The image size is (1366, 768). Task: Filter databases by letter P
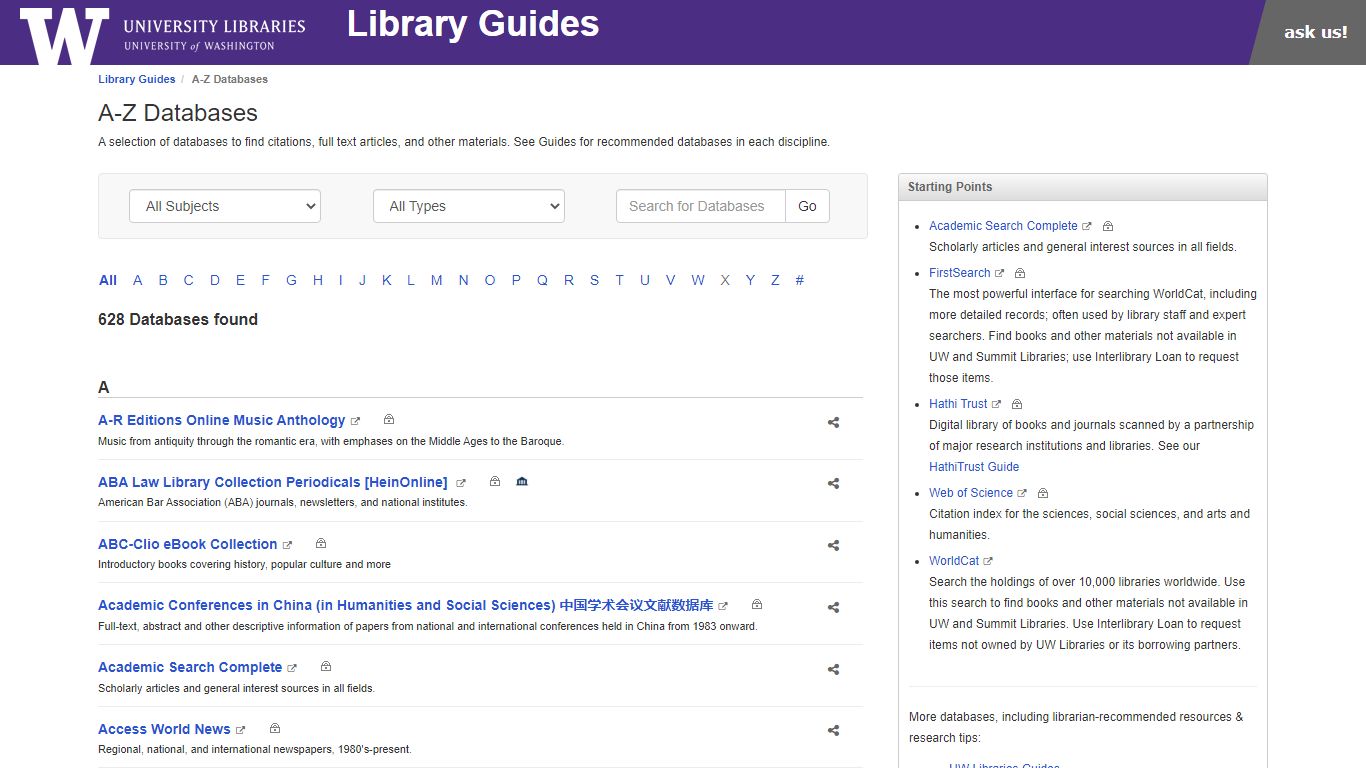click(516, 280)
